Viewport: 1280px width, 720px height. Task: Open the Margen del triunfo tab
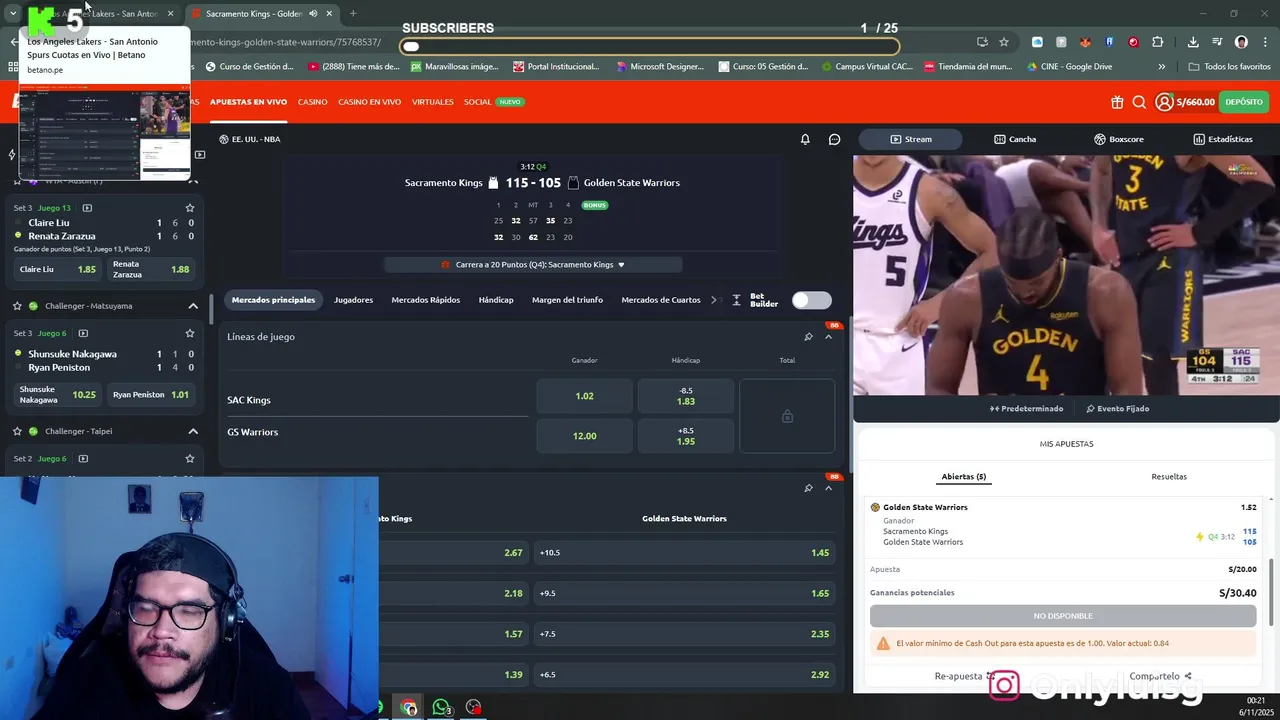point(567,300)
